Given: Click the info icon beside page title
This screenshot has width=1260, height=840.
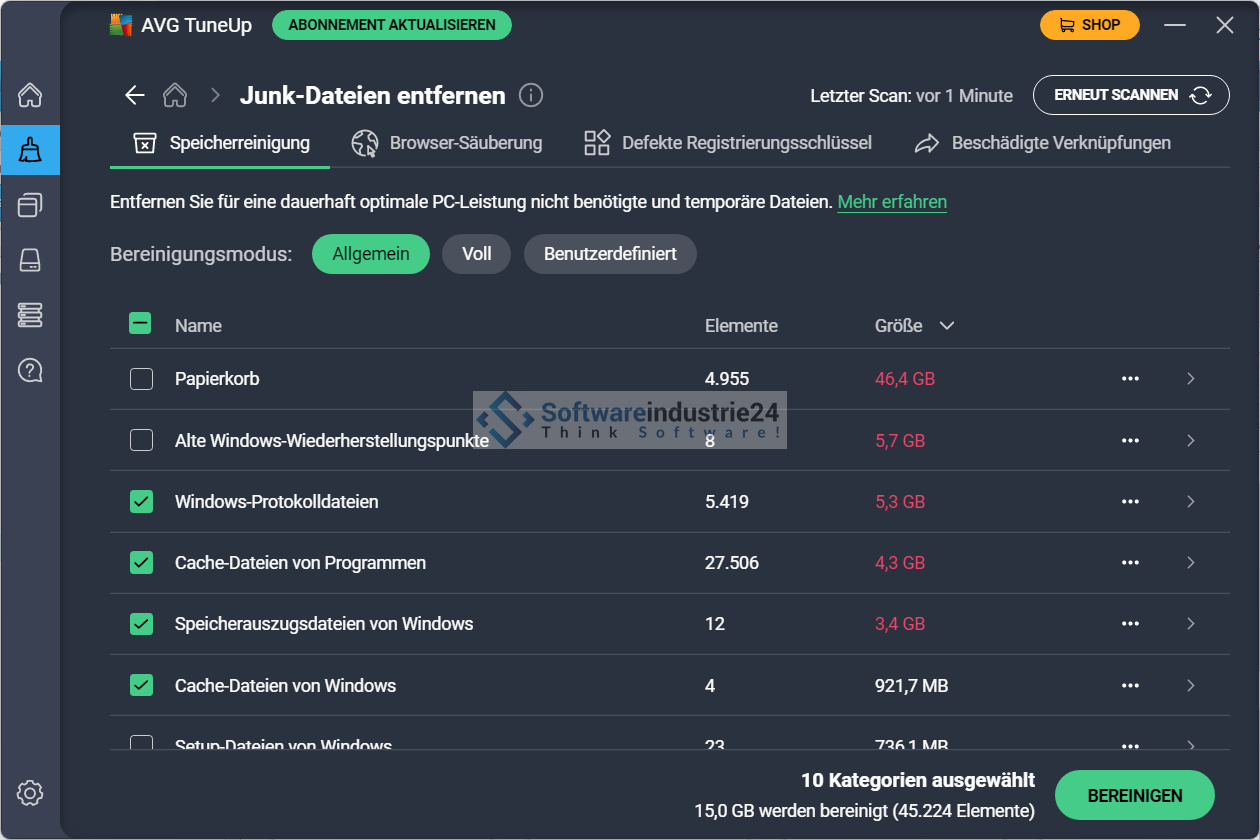Looking at the screenshot, I should pos(531,96).
